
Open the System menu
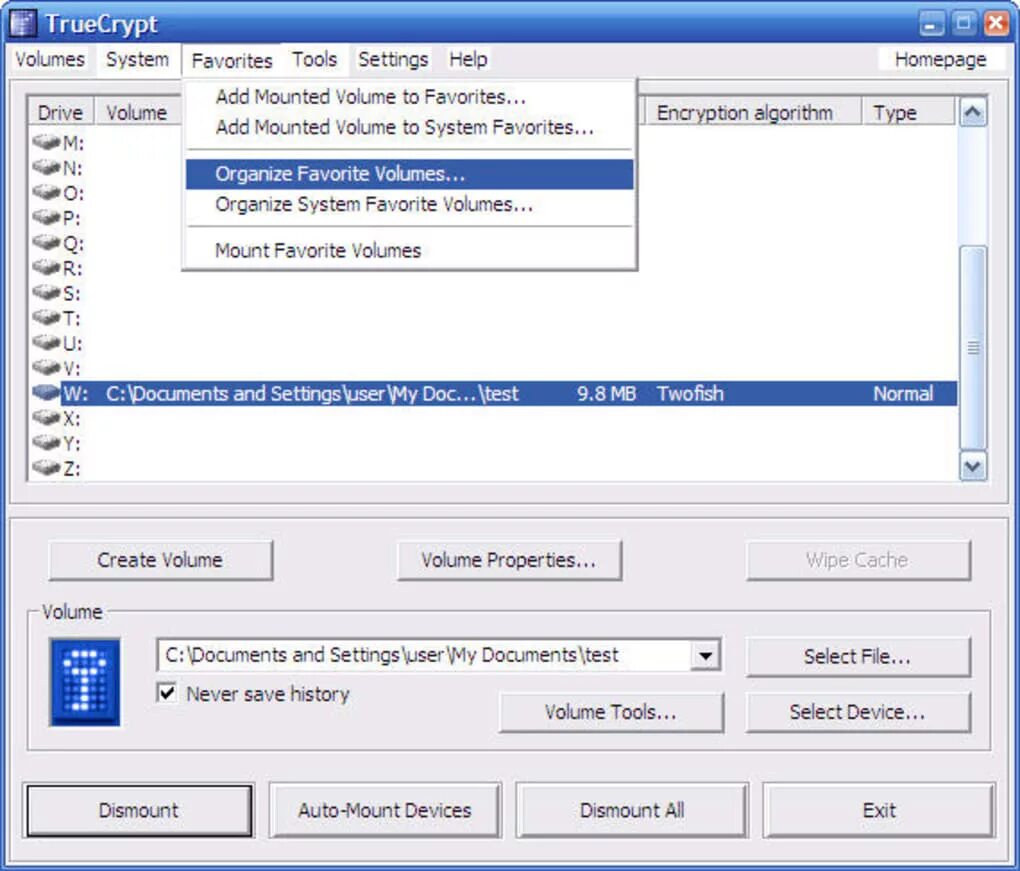tap(137, 59)
